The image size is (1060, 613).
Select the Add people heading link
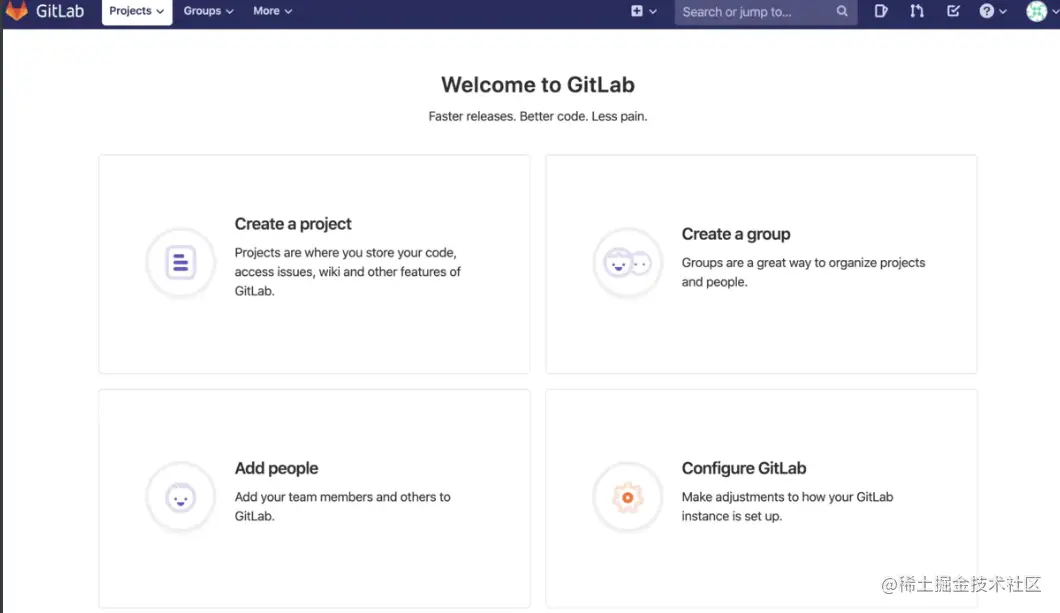coord(276,468)
